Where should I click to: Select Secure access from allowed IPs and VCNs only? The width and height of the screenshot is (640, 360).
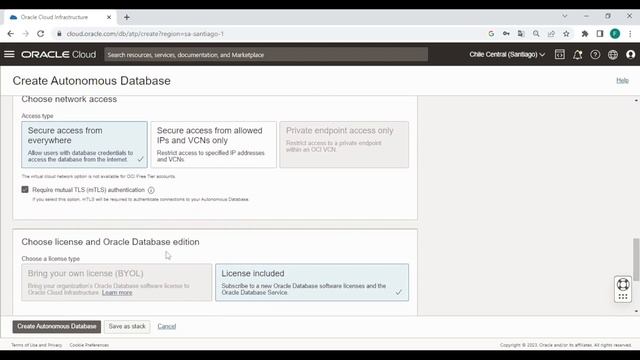click(x=213, y=144)
